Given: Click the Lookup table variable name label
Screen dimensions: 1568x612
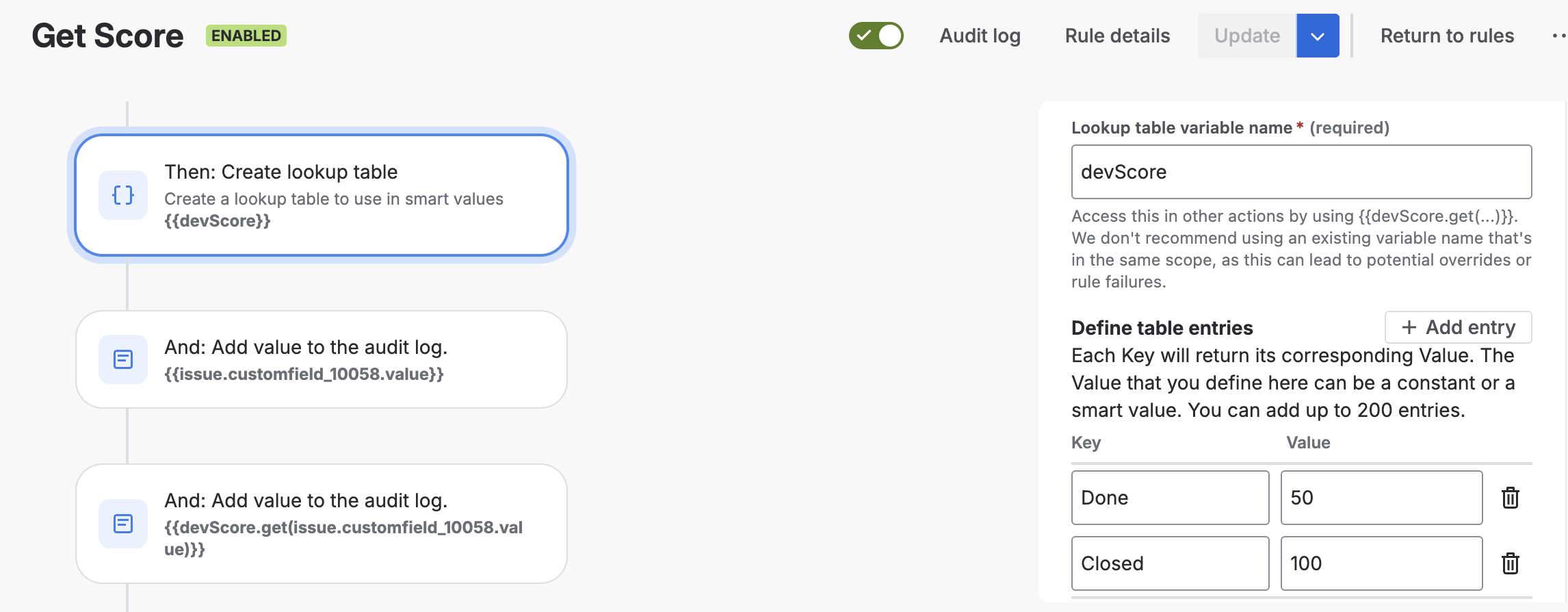Looking at the screenshot, I should pyautogui.click(x=1181, y=128).
